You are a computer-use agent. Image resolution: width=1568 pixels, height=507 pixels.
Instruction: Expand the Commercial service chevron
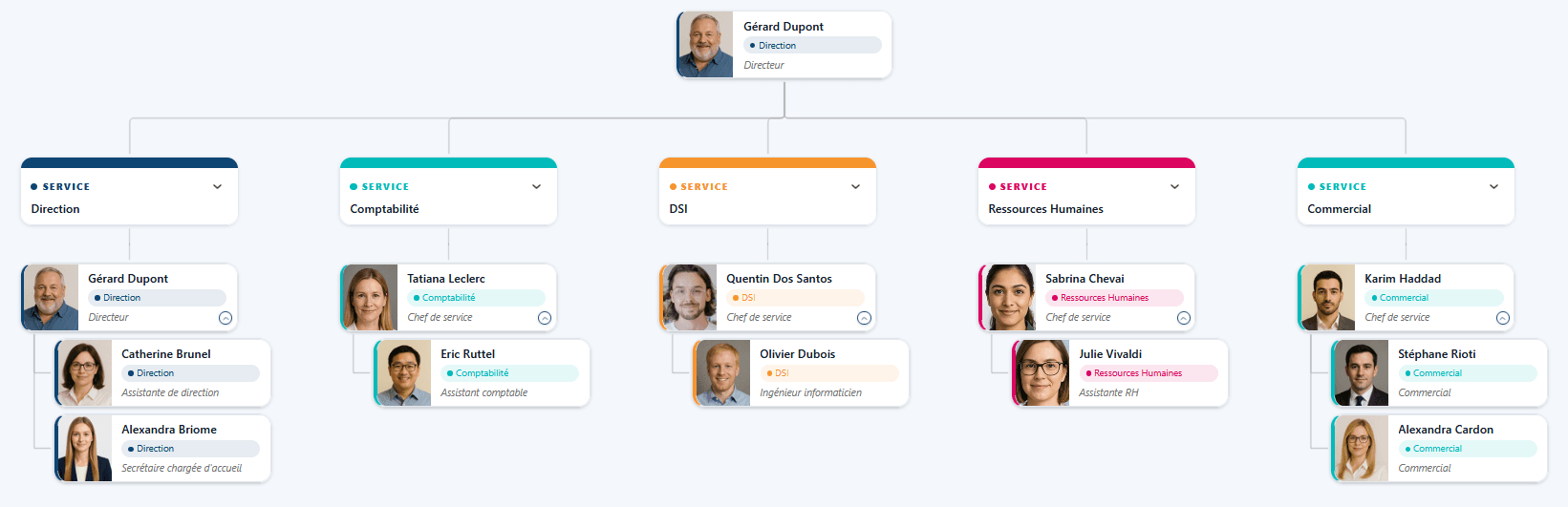tap(1494, 187)
